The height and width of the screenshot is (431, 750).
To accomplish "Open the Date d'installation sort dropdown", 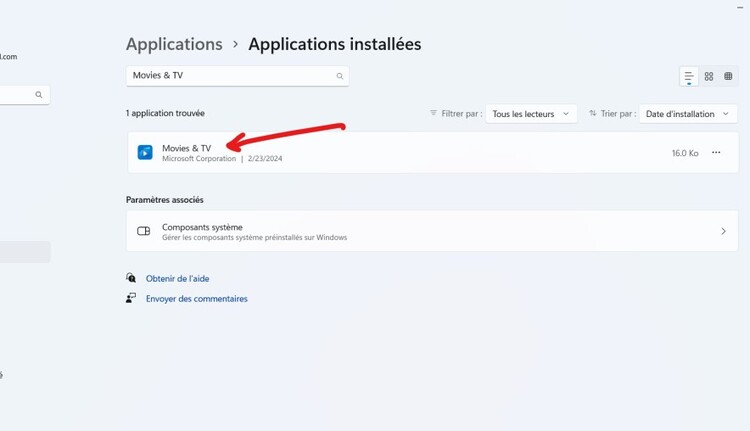I will pos(687,114).
